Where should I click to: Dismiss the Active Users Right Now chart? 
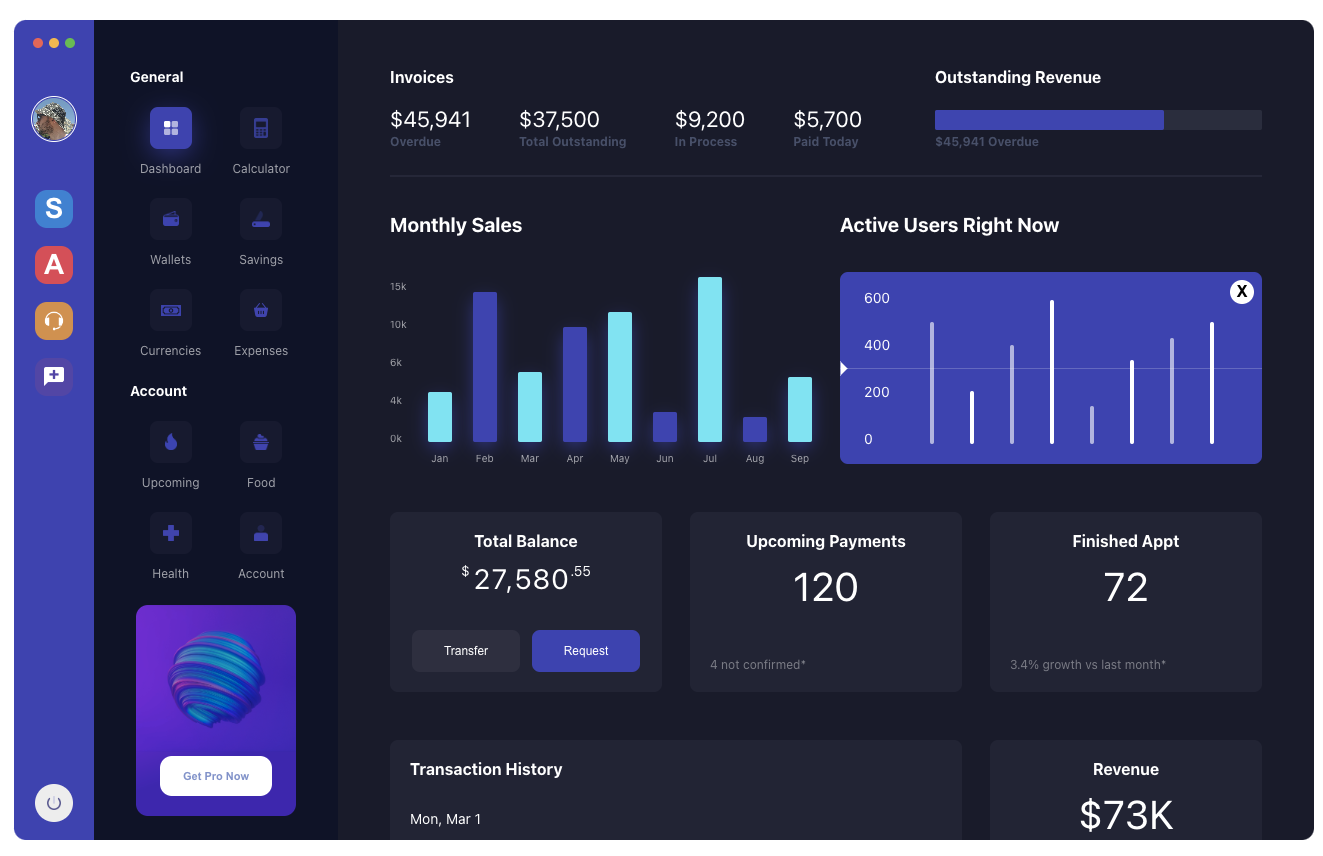(1241, 291)
